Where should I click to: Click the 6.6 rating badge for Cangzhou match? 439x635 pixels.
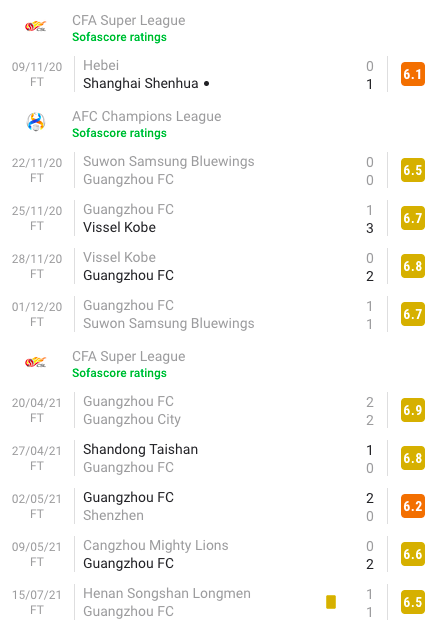point(413,554)
